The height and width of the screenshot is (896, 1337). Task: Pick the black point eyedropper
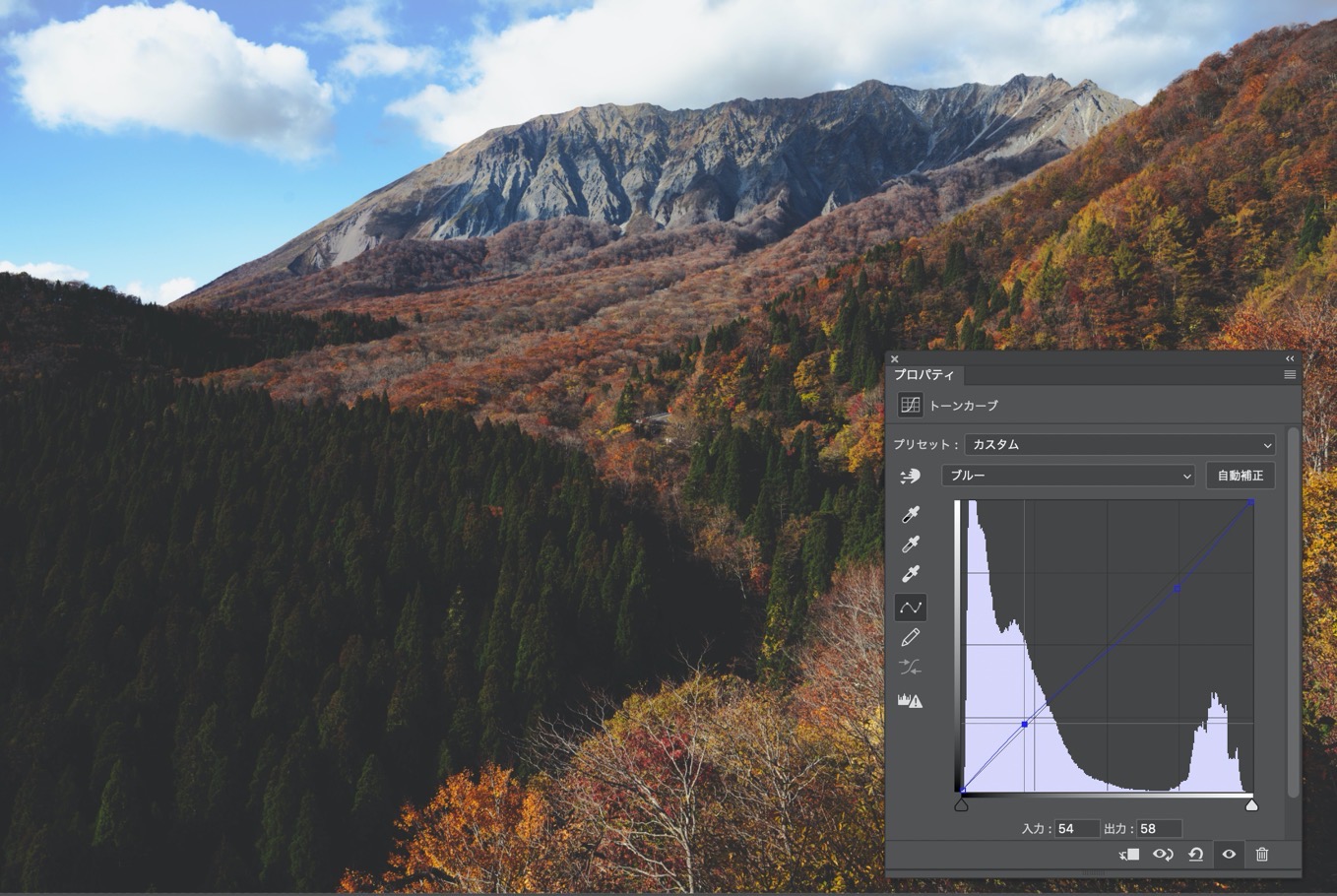[911, 515]
